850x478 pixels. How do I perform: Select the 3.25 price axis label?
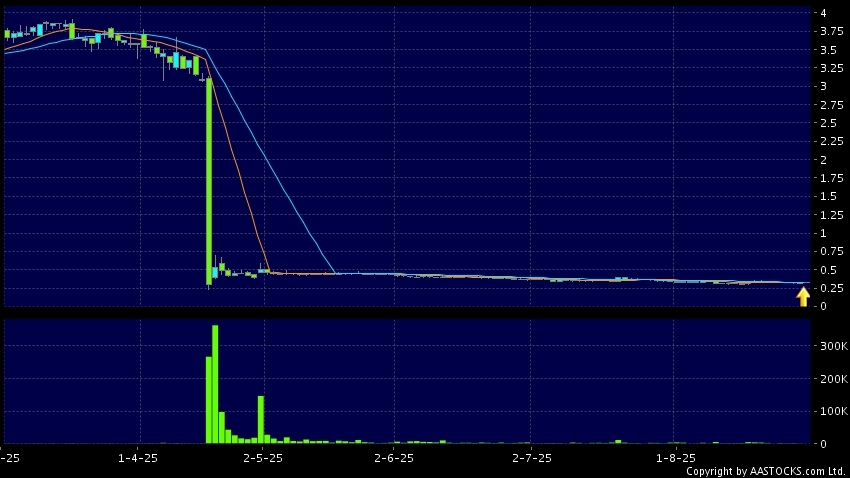[x=832, y=68]
